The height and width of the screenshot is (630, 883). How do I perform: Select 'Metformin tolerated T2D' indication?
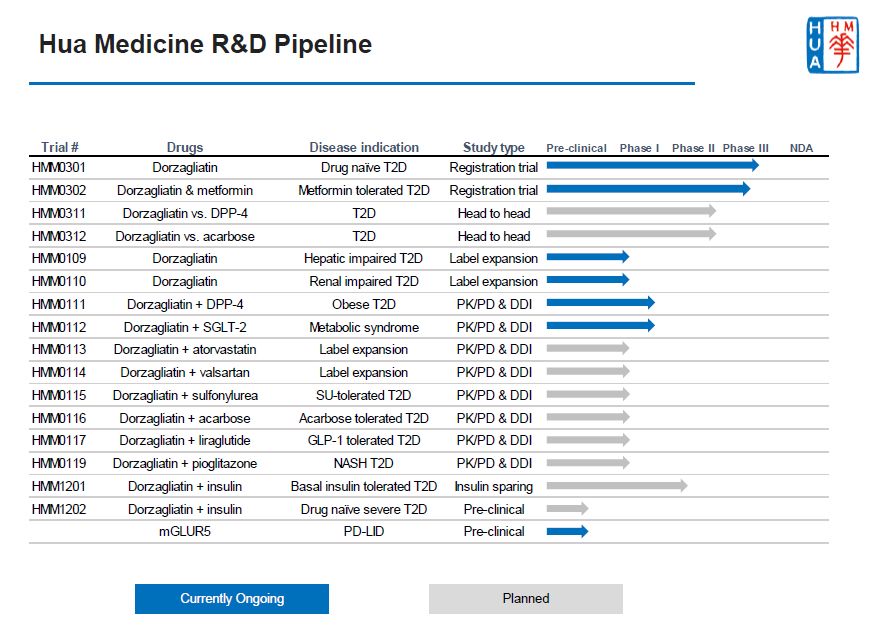point(364,190)
